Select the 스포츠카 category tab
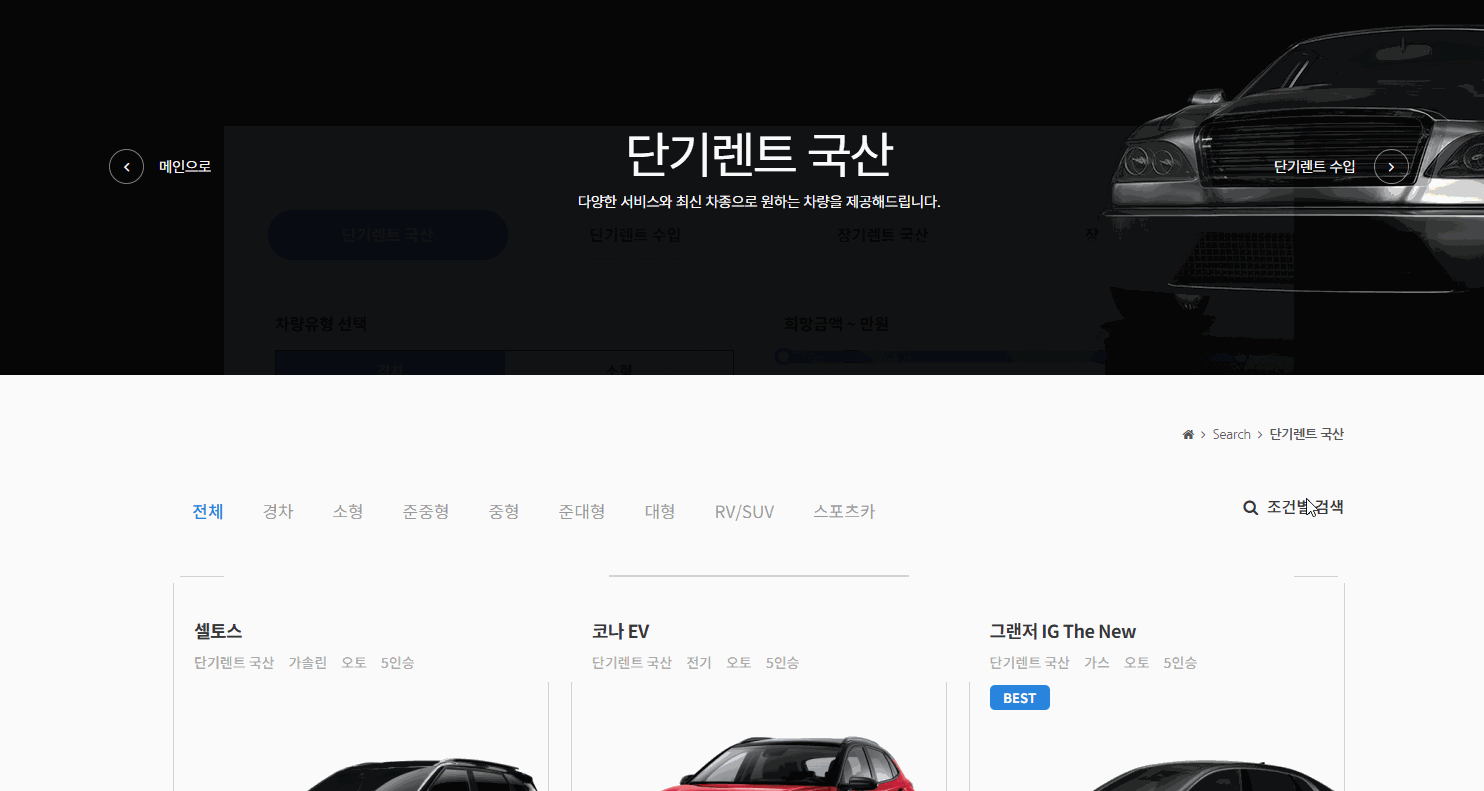The image size is (1484, 791). 844,512
